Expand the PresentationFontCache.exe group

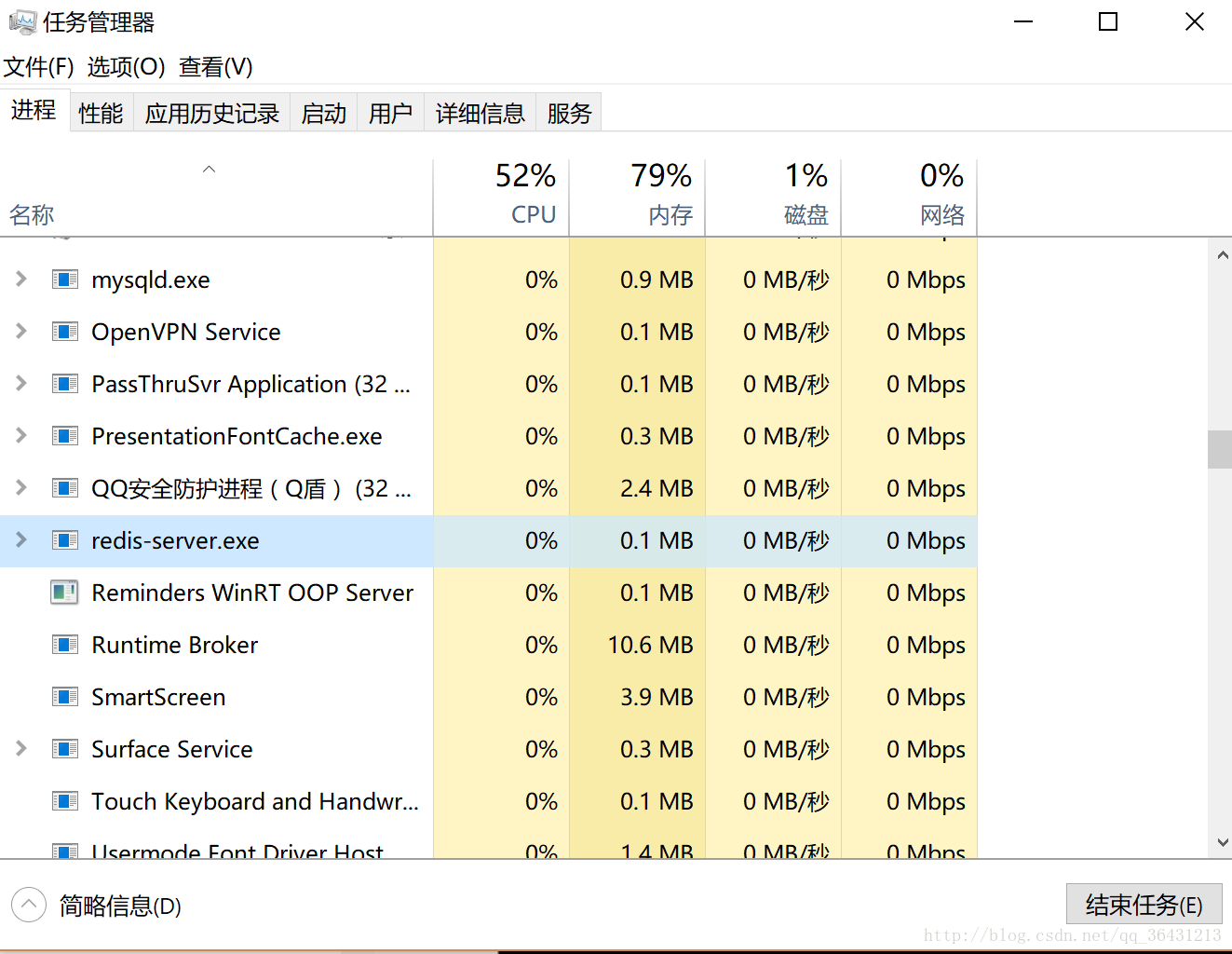tap(20, 435)
